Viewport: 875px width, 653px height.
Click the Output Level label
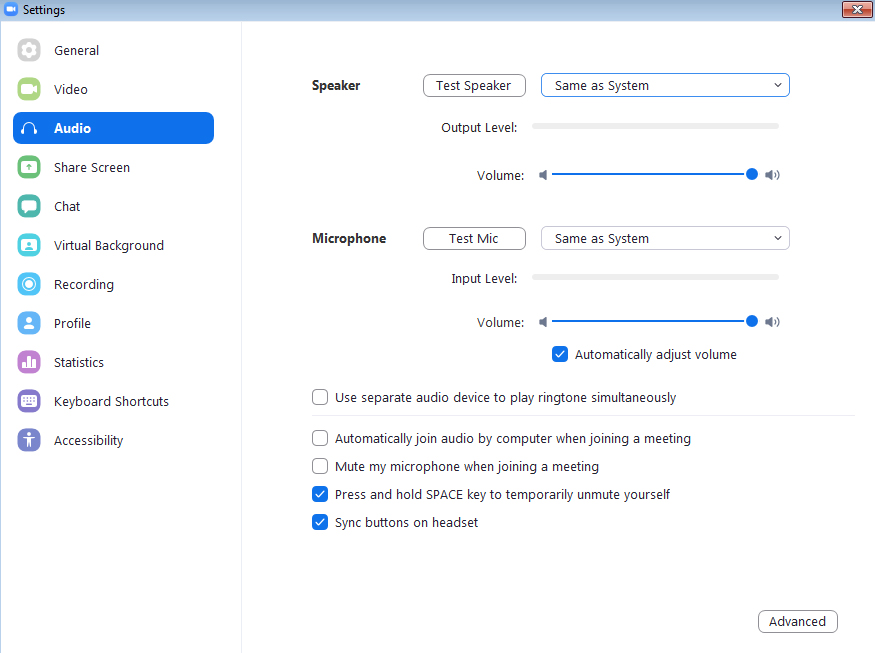[479, 127]
